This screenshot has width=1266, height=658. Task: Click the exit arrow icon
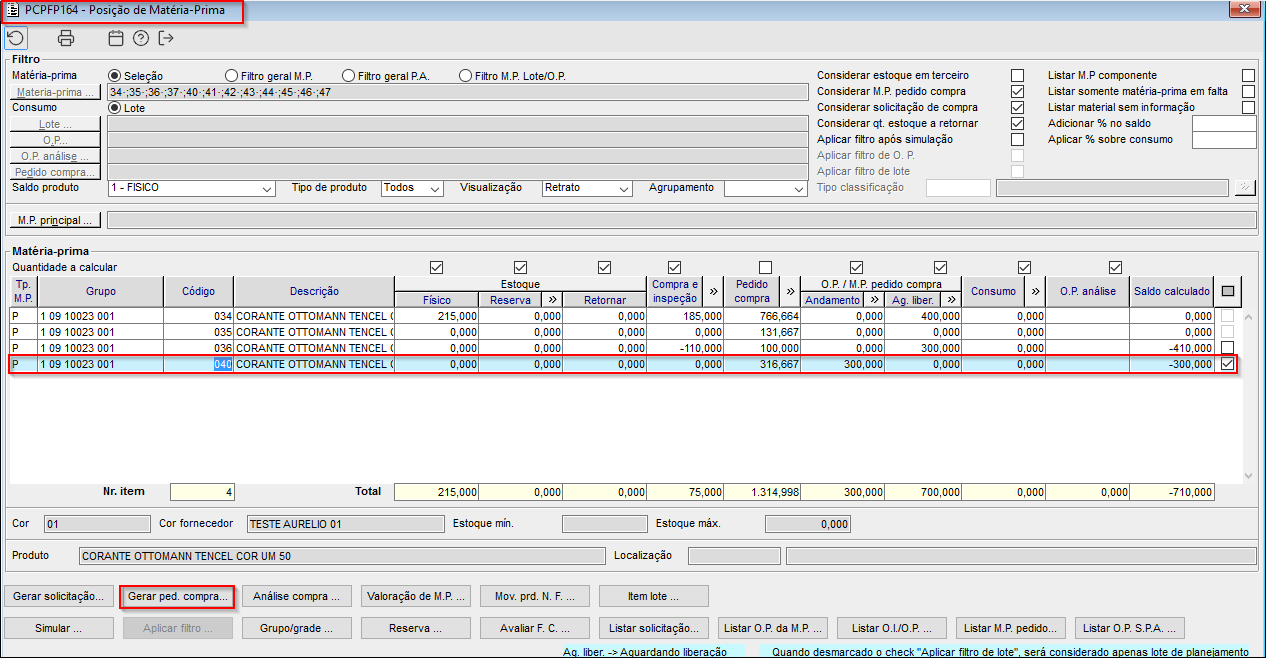point(166,39)
